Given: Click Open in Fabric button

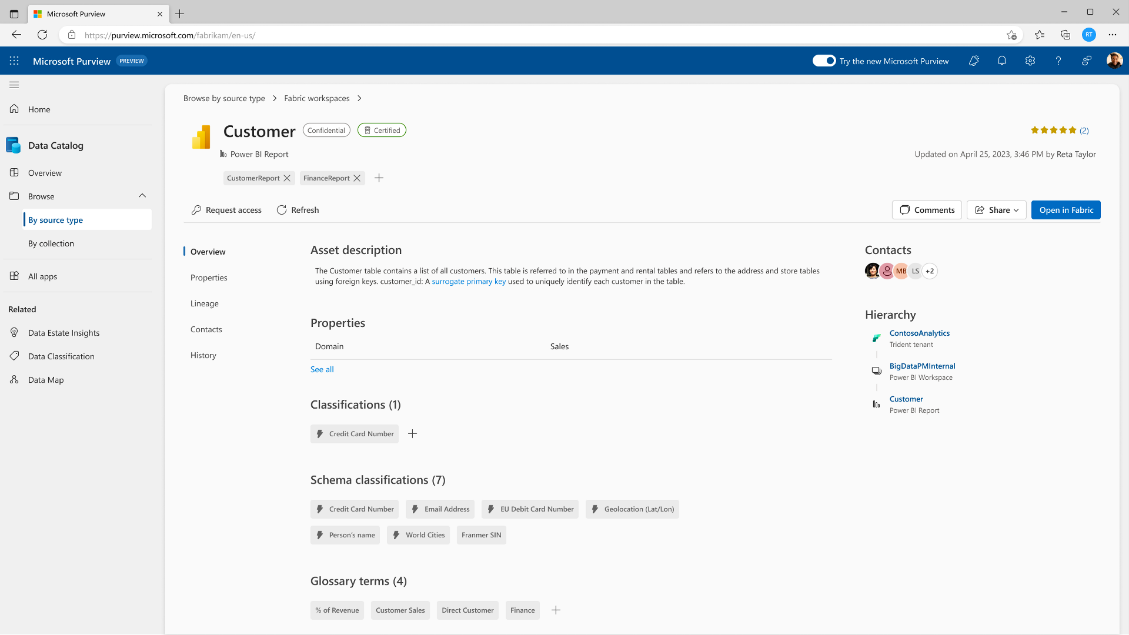Looking at the screenshot, I should tap(1066, 210).
